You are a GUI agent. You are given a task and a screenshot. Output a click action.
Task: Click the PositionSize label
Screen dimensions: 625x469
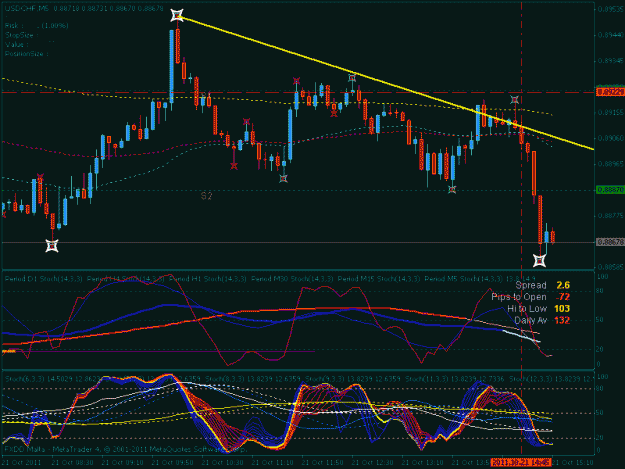tap(26, 54)
